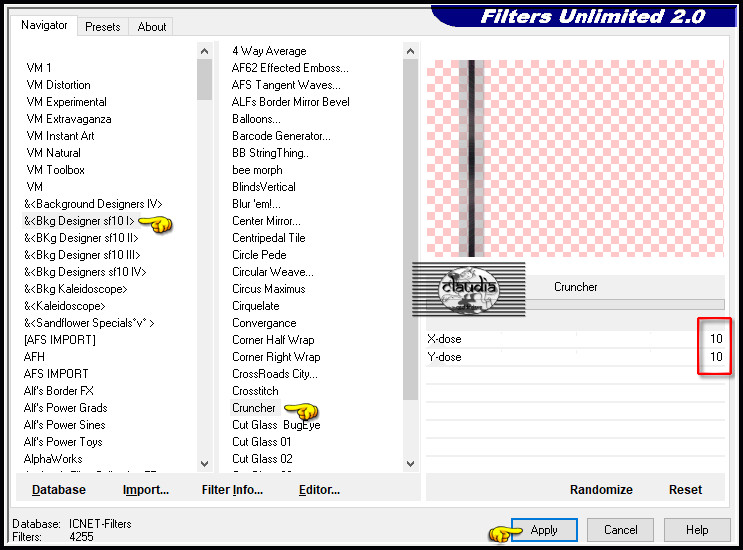
Task: Click Import... button
Action: point(145,489)
